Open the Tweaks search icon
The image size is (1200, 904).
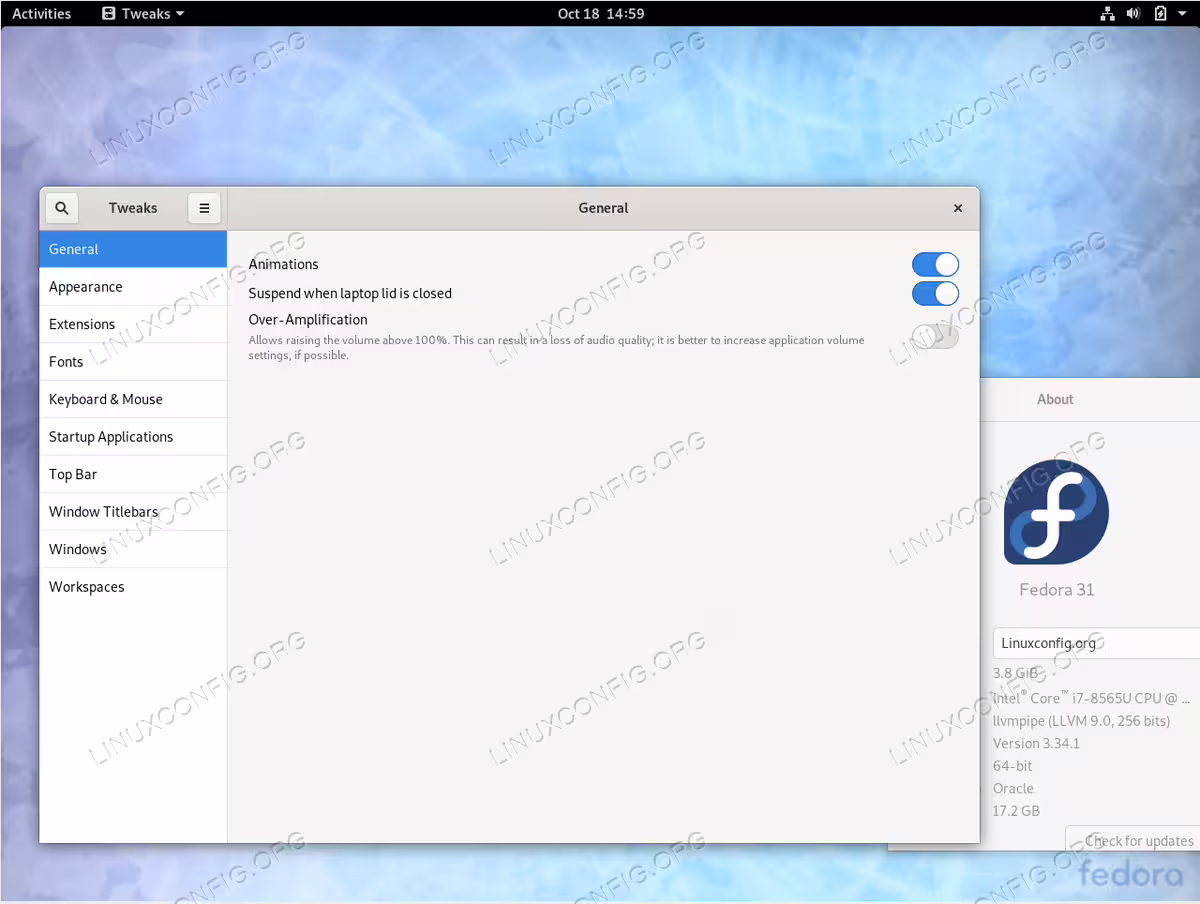pyautogui.click(x=62, y=208)
